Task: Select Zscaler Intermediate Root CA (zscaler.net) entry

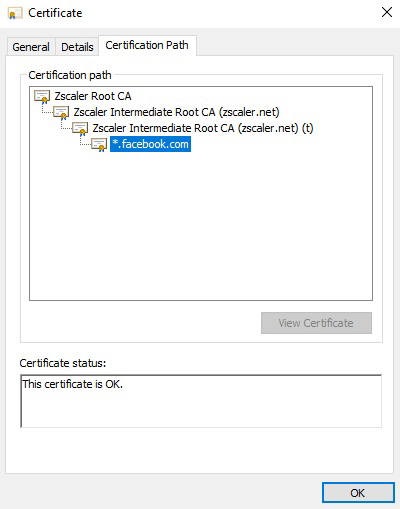Action: click(x=176, y=112)
